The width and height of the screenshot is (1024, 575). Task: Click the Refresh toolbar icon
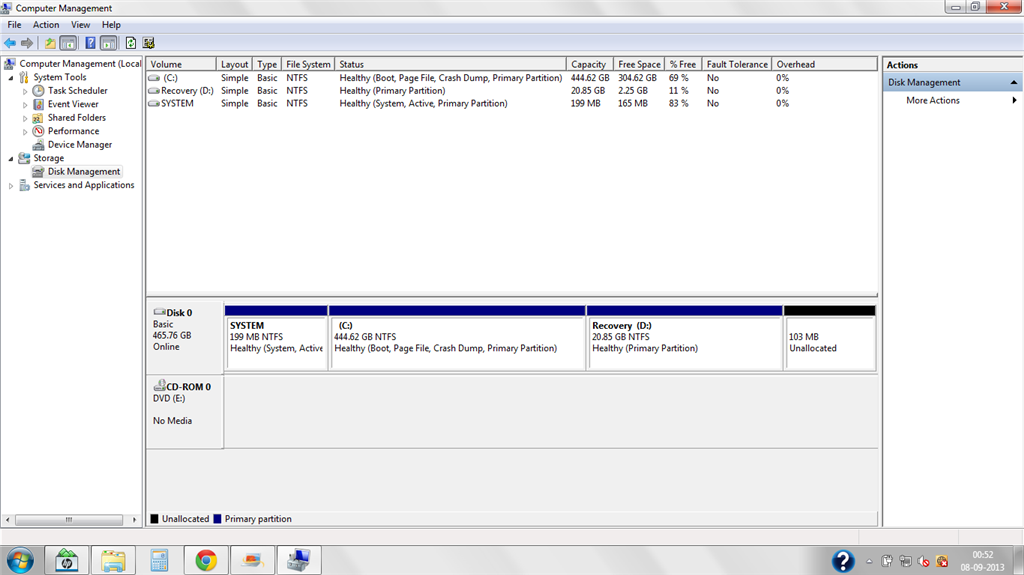click(x=131, y=43)
